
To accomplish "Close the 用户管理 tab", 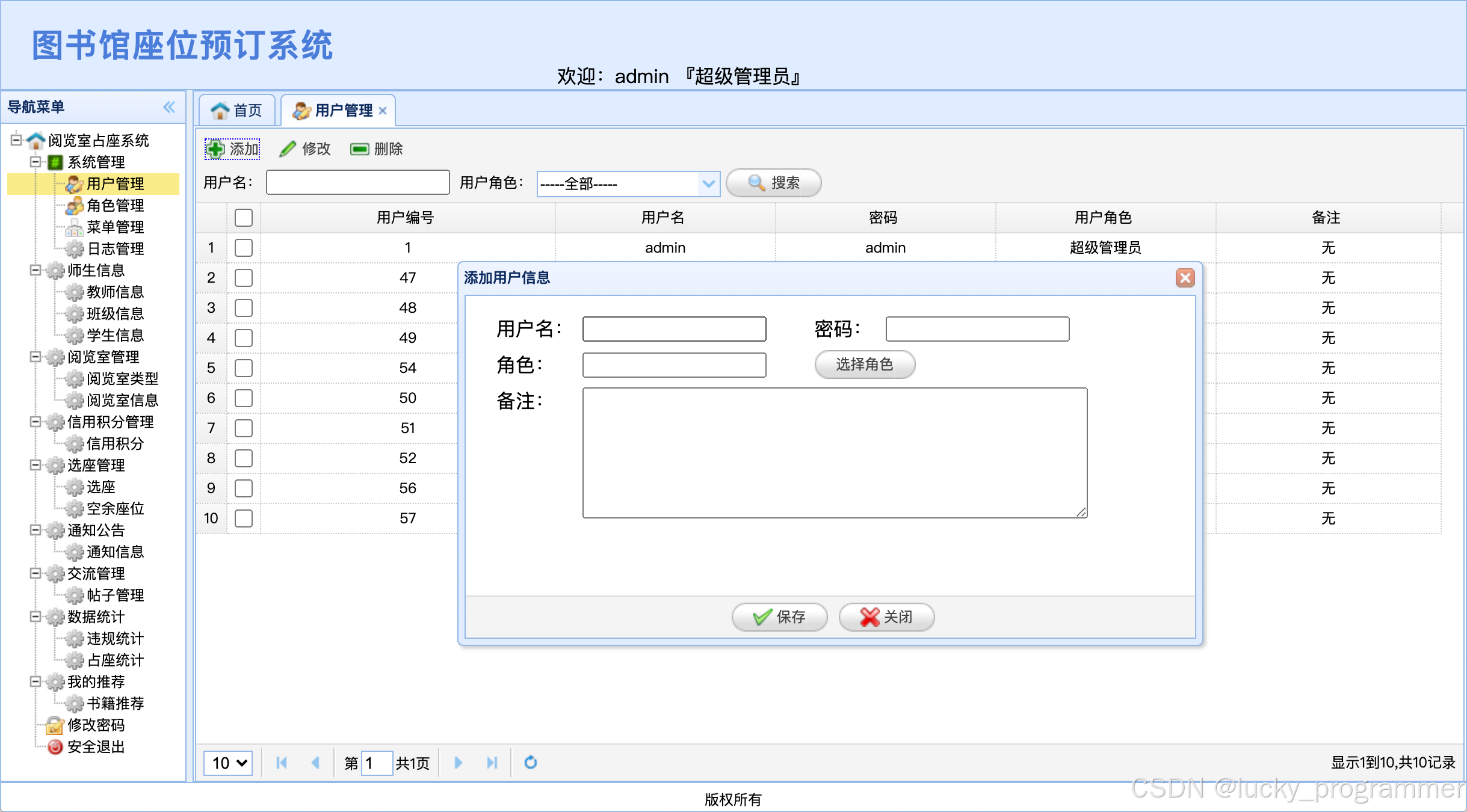I will [x=383, y=111].
